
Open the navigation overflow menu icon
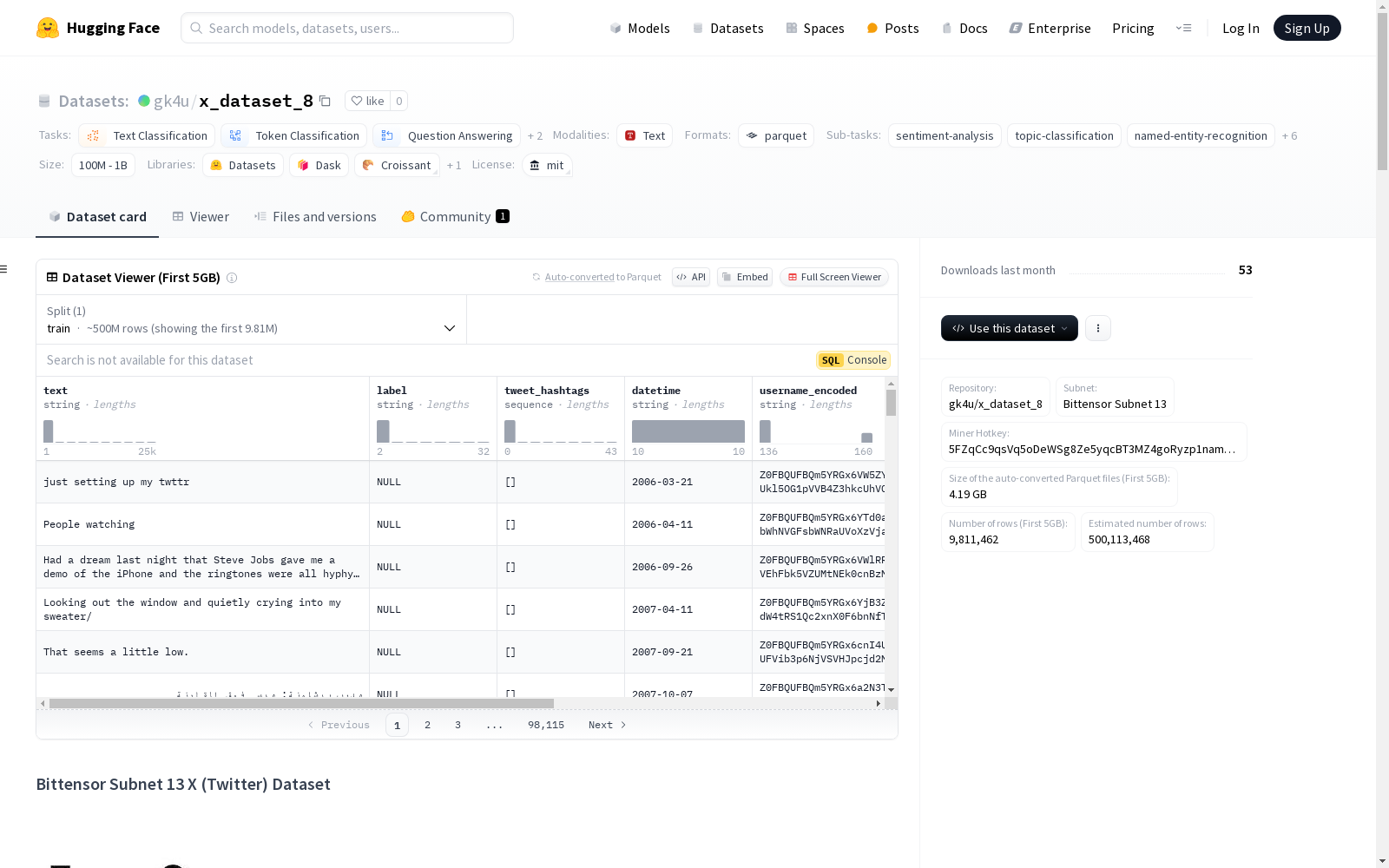[1183, 28]
